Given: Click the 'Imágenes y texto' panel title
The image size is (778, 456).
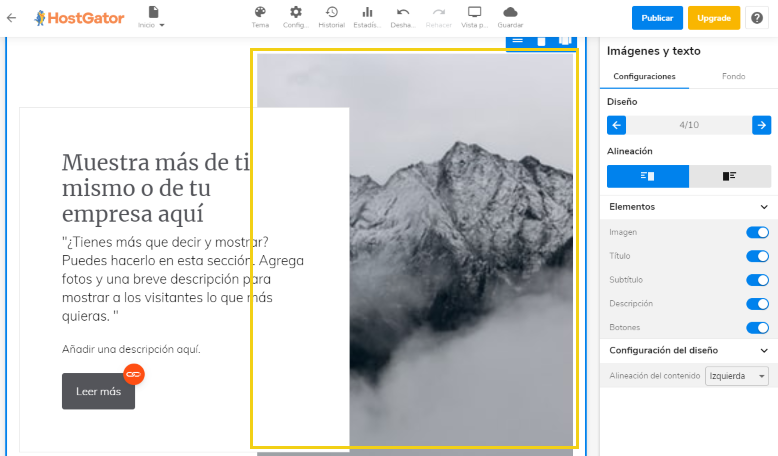Looking at the screenshot, I should 653,51.
